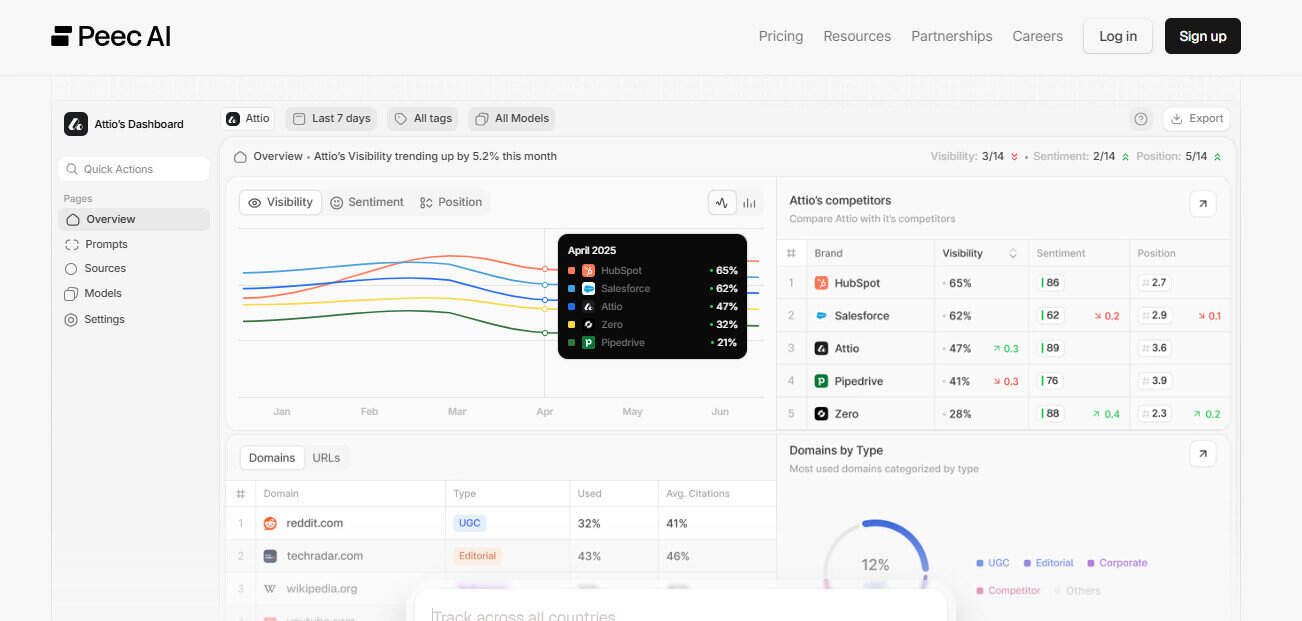This screenshot has width=1302, height=621.
Task: Open the Pricing page from navigation
Action: [x=780, y=36]
